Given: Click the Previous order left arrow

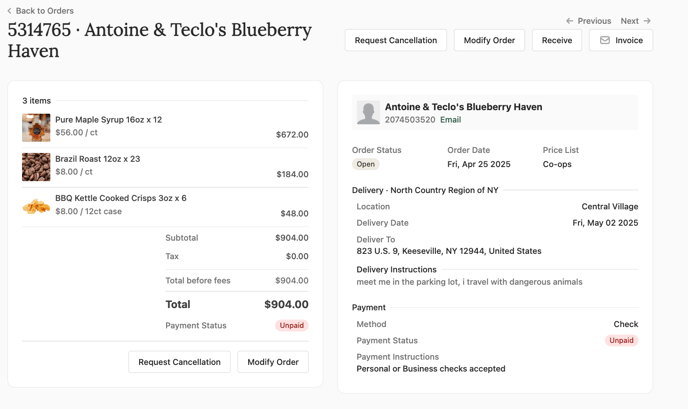Looking at the screenshot, I should tap(570, 21).
